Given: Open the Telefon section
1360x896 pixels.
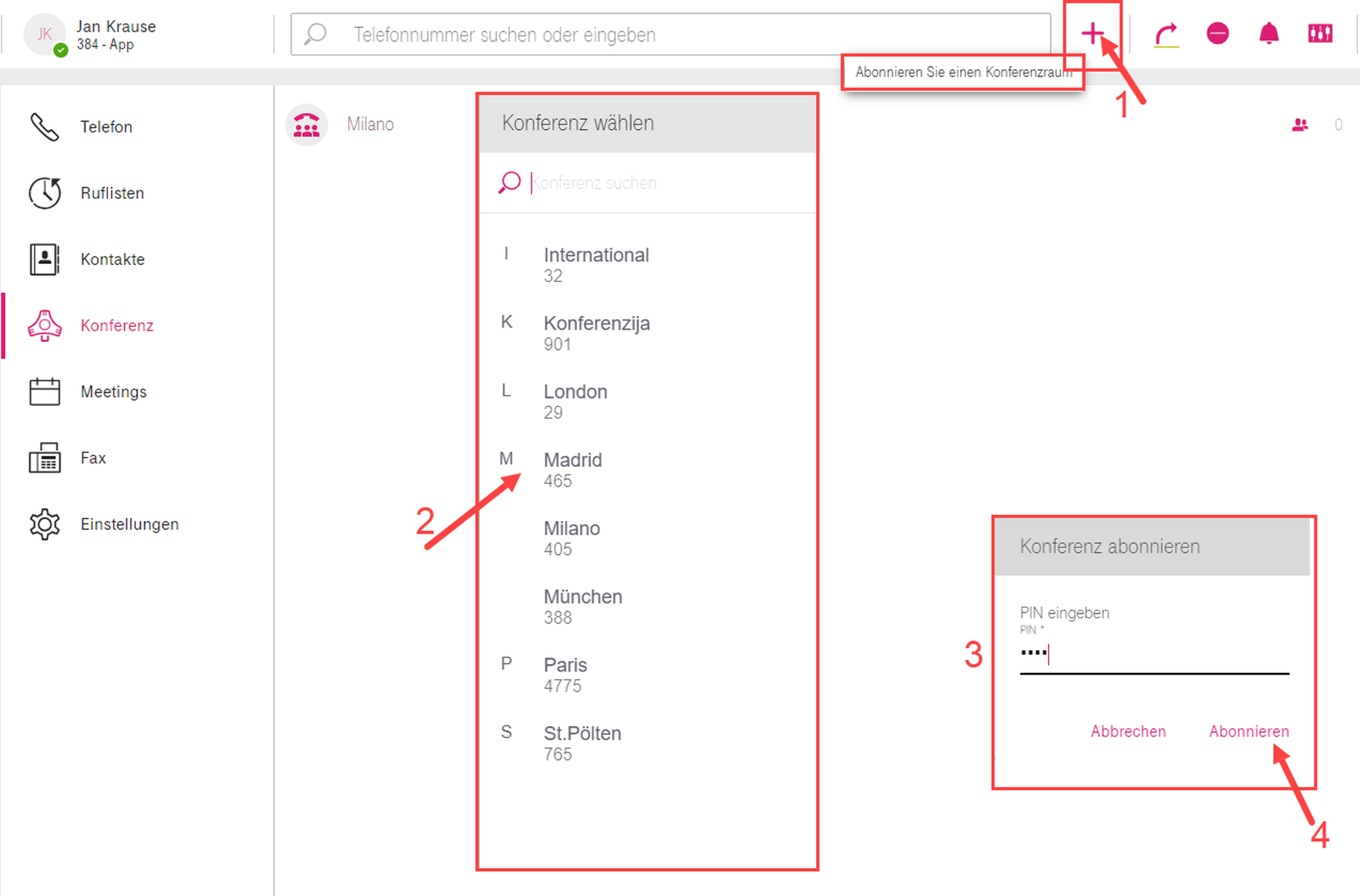Looking at the screenshot, I should point(105,127).
